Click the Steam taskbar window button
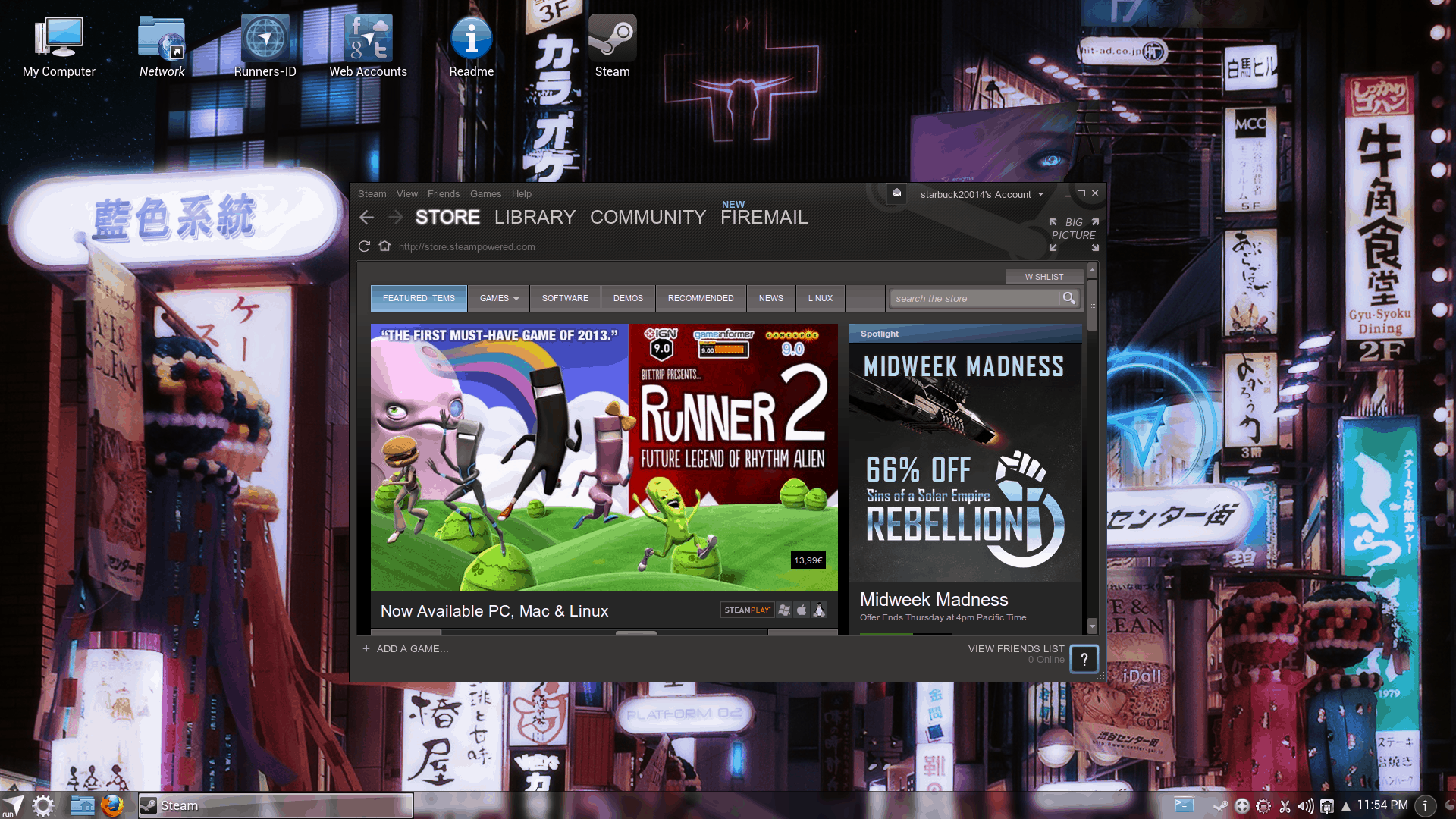Screen dimensions: 1456x819 [x=276, y=805]
